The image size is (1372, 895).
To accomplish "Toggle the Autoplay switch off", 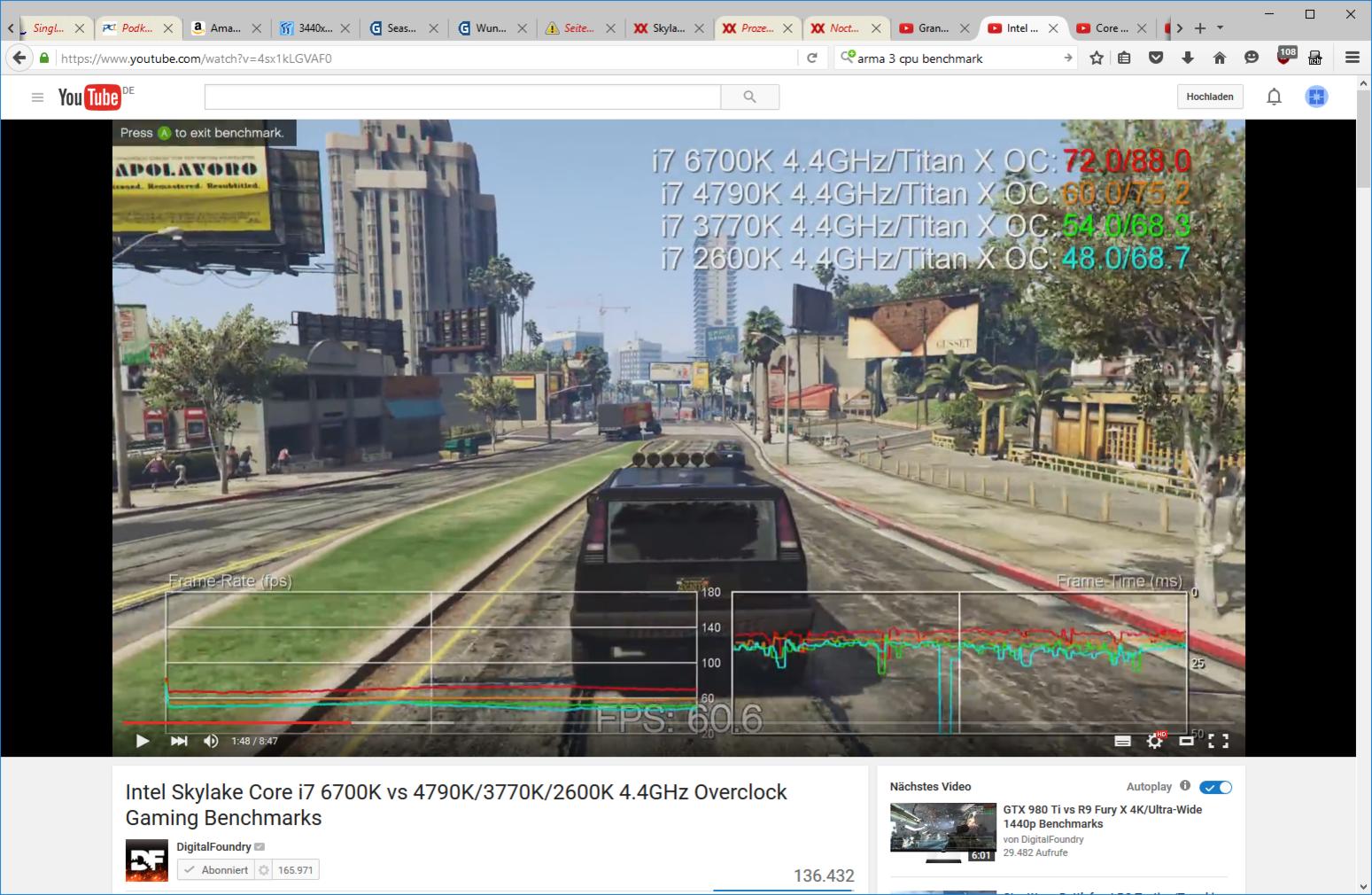I will coord(1215,787).
